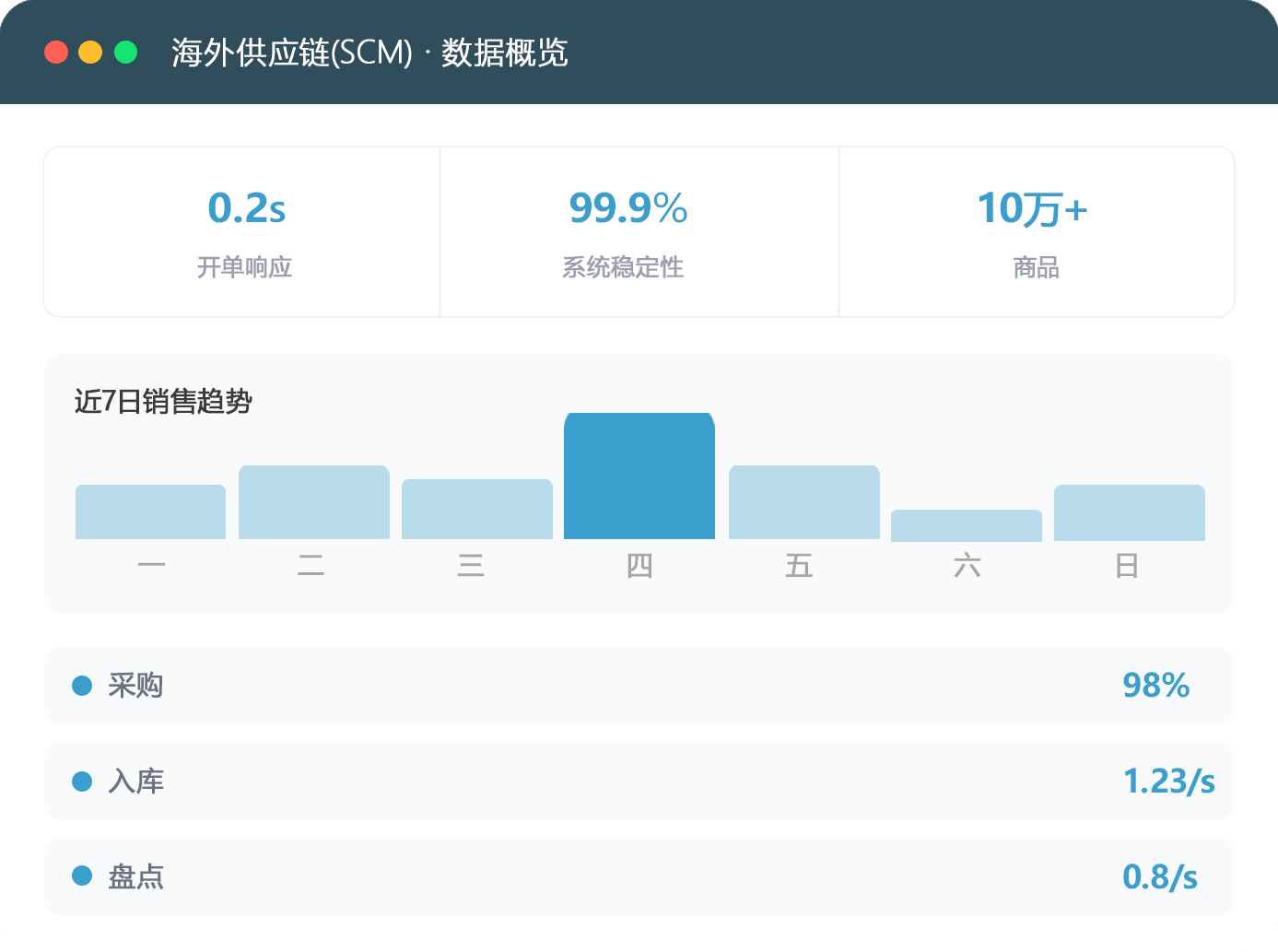Click the 六 weekday axis label
This screenshot has height=952, width=1278.
click(967, 565)
